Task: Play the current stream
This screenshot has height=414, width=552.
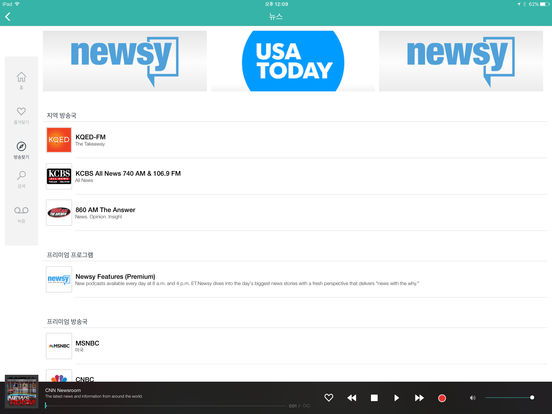Action: coord(396,398)
